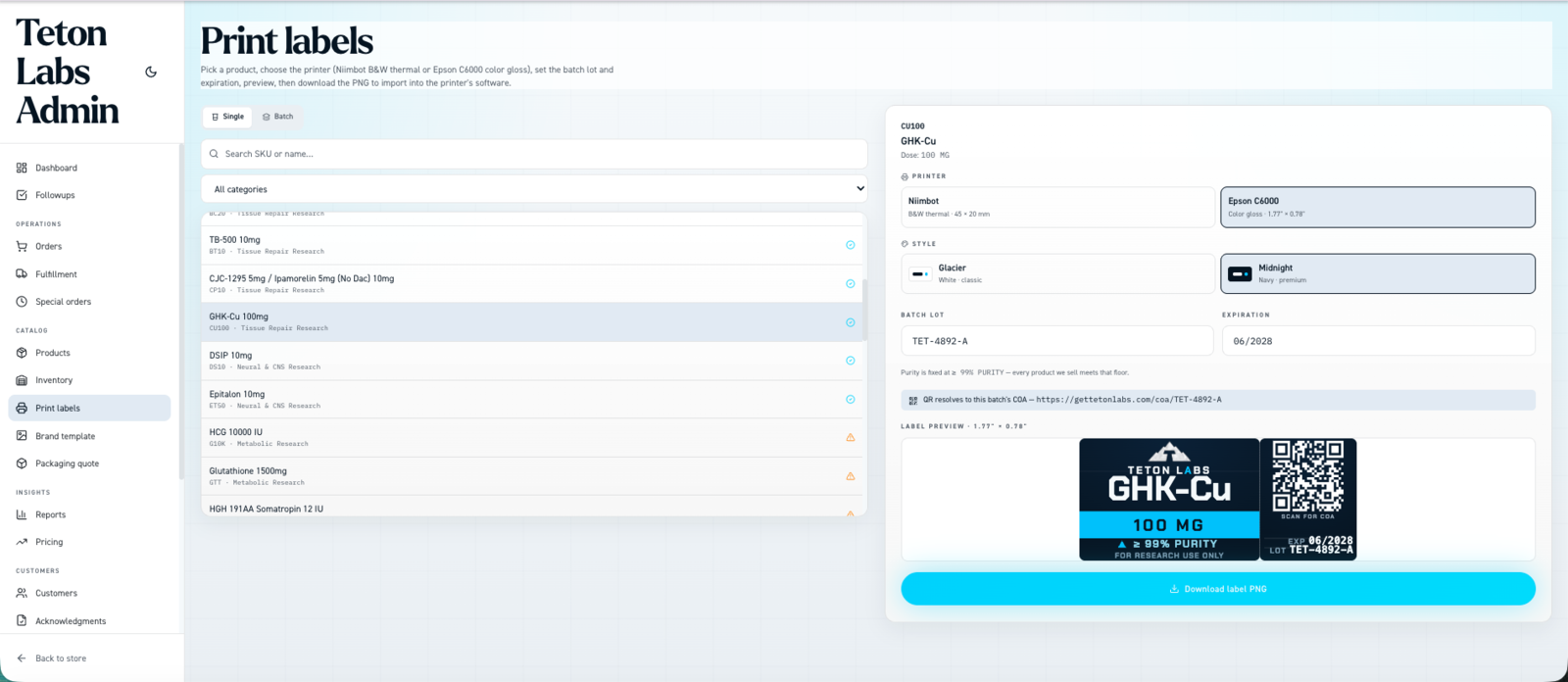
Task: Click warning icon on Glutathione 1500mg row
Action: pyautogui.click(x=850, y=476)
